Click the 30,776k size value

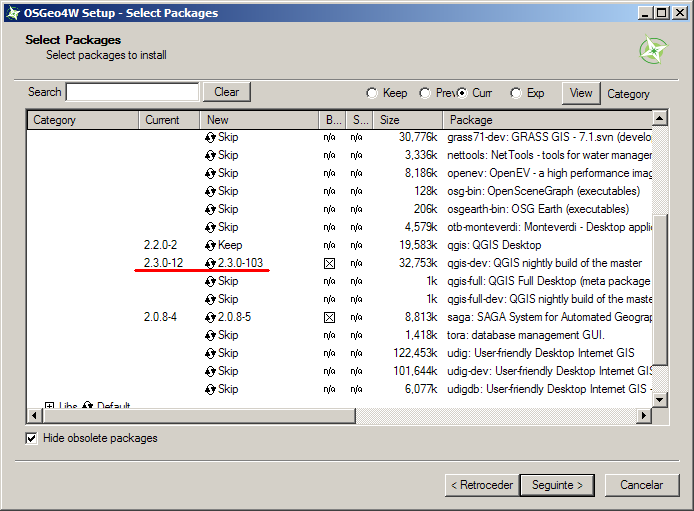[x=418, y=137]
